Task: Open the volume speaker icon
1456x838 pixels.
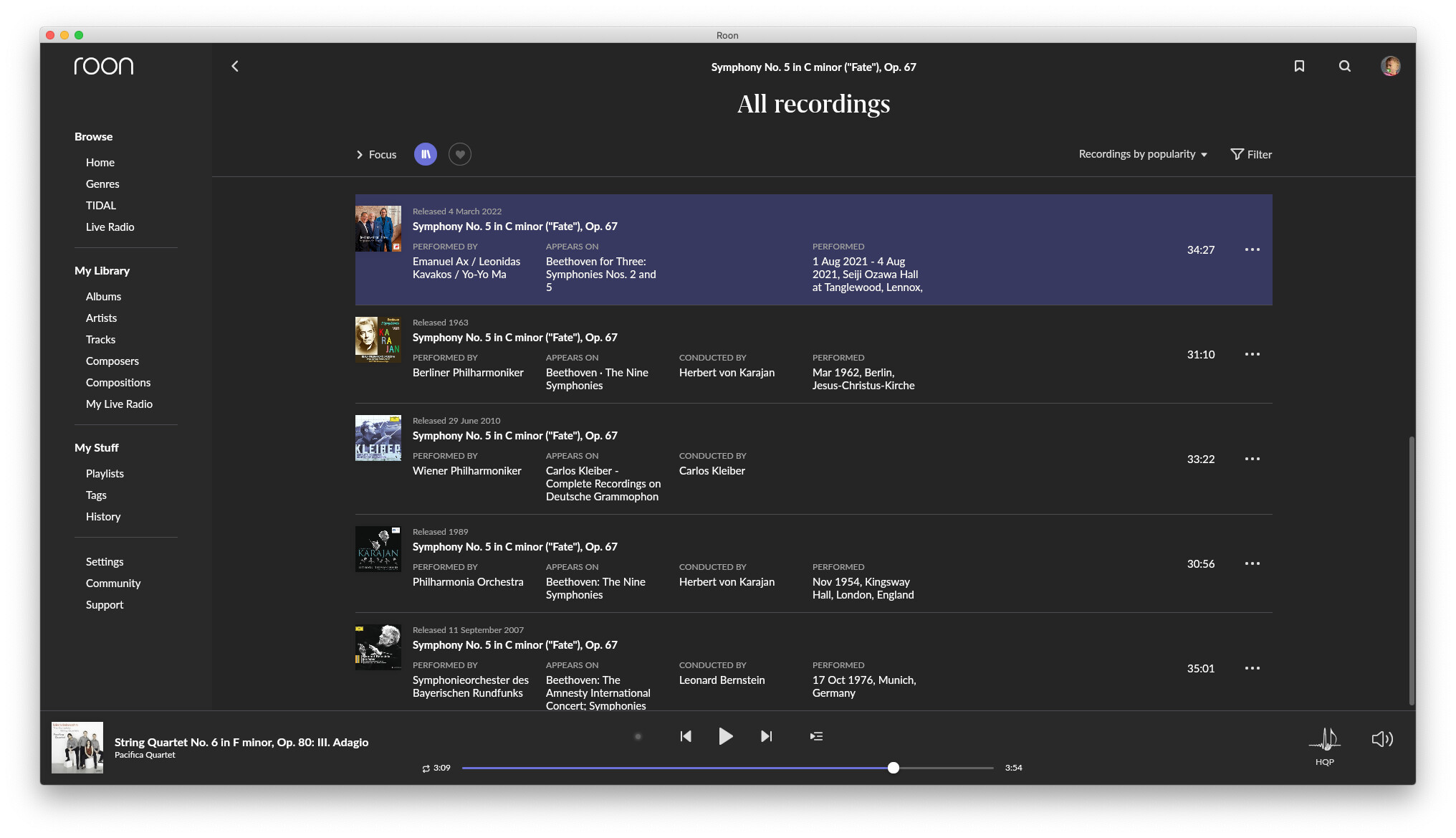Action: click(1381, 739)
